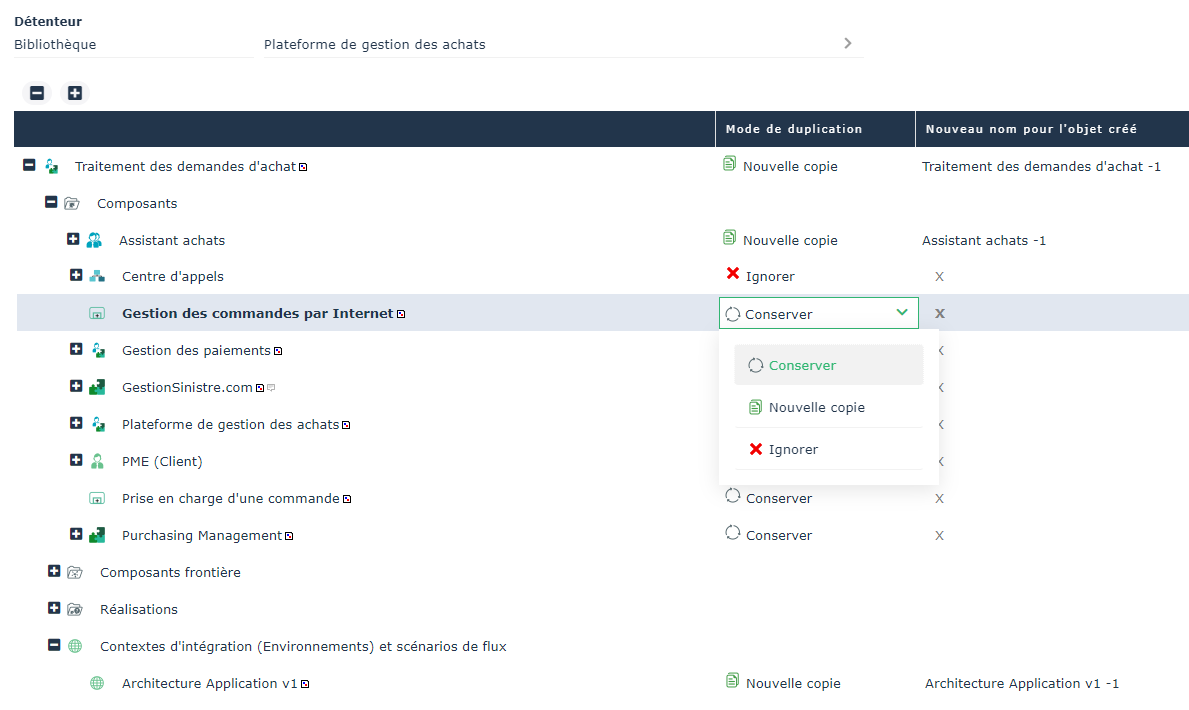The height and width of the screenshot is (710, 1189).
Task: Collapse the Contextes d'intégration node
Action: click(x=54, y=645)
